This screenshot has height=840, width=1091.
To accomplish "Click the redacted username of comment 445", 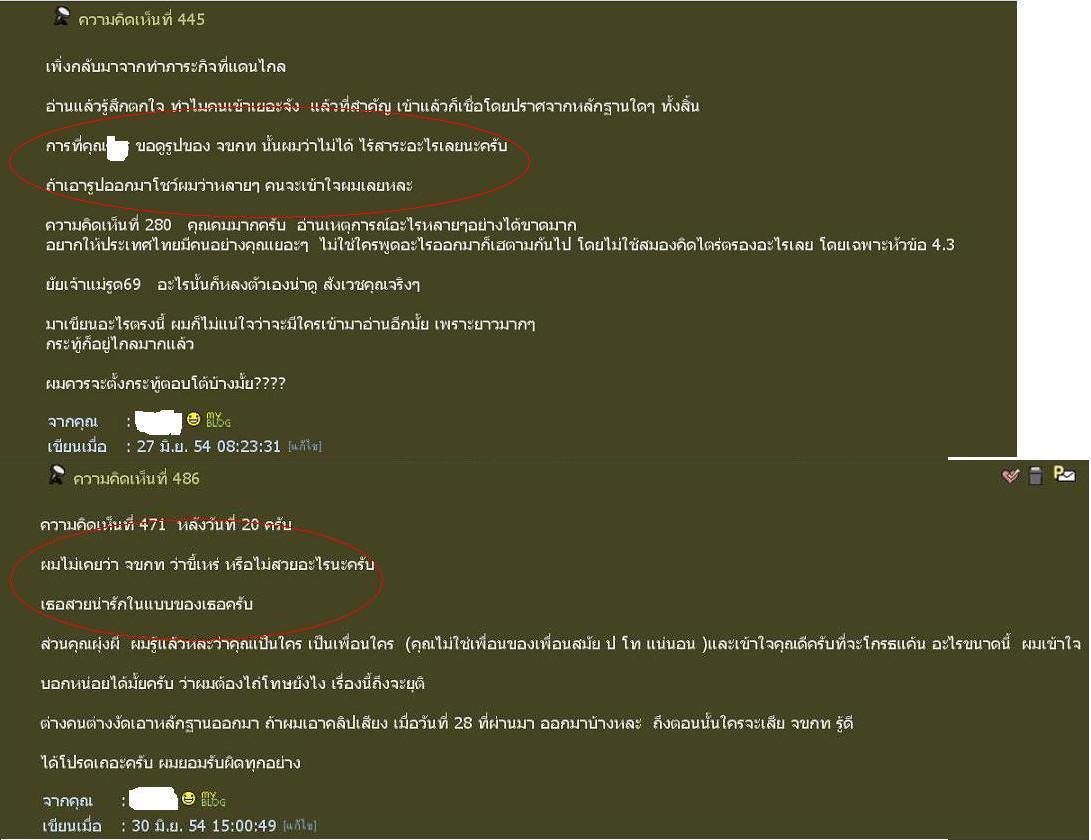I will pyautogui.click(x=158, y=422).
